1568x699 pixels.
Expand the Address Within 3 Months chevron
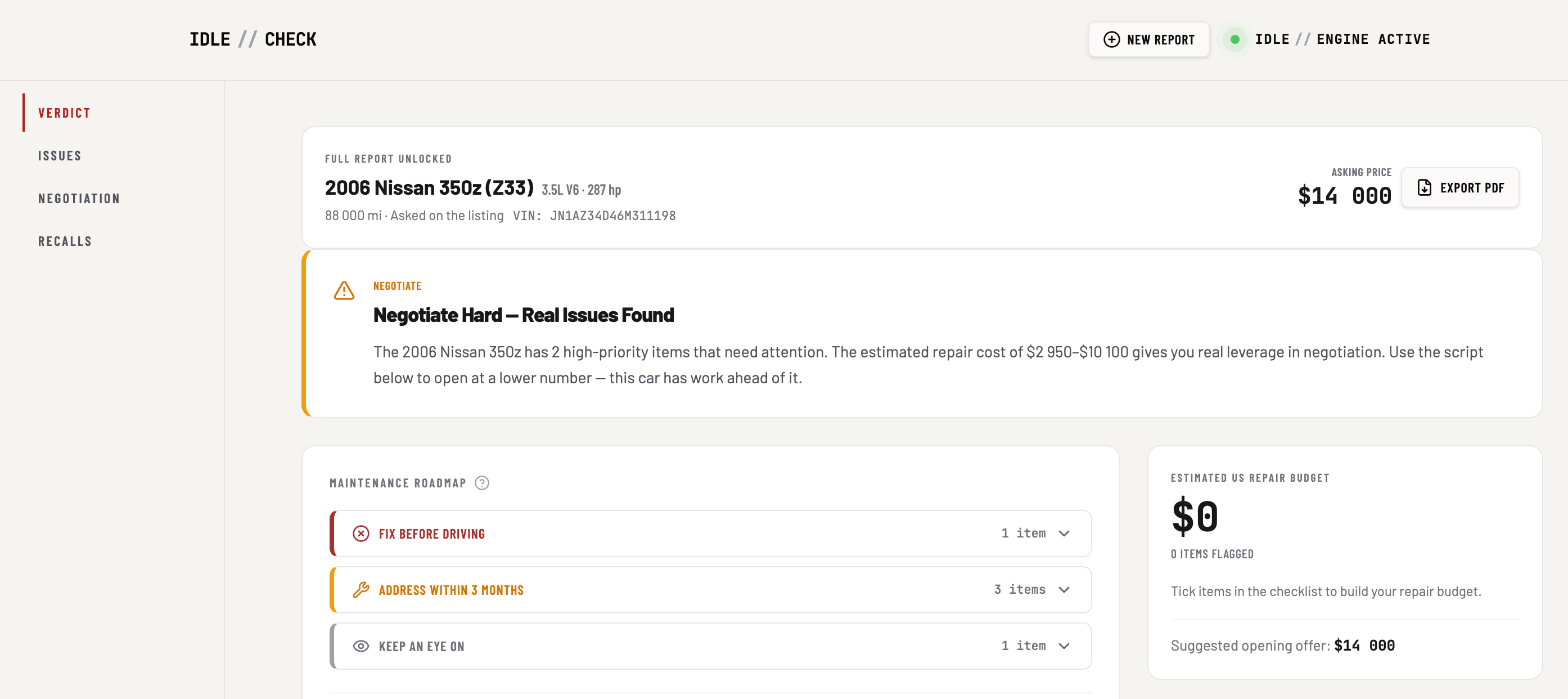1064,589
